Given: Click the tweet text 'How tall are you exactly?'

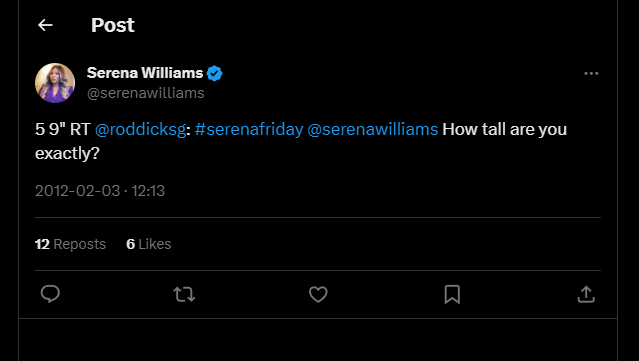Looking at the screenshot, I should [301, 141].
